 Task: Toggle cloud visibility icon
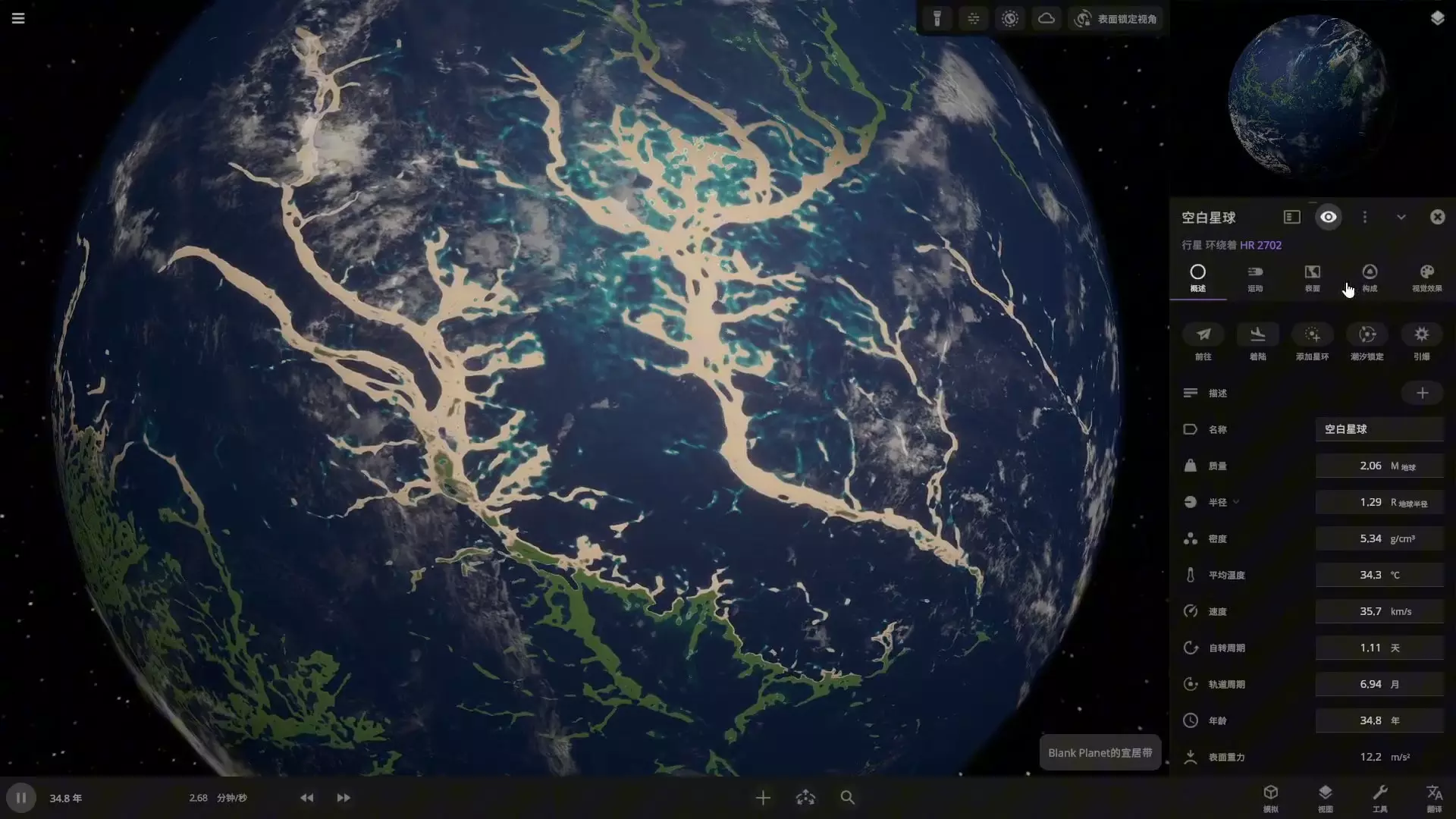tap(1046, 19)
